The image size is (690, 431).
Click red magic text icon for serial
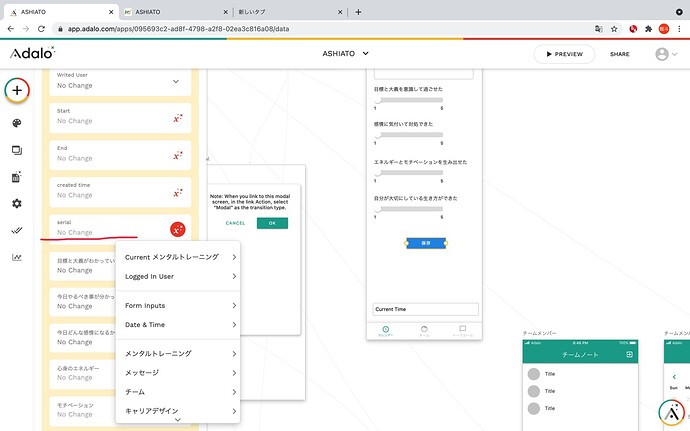[x=178, y=229]
